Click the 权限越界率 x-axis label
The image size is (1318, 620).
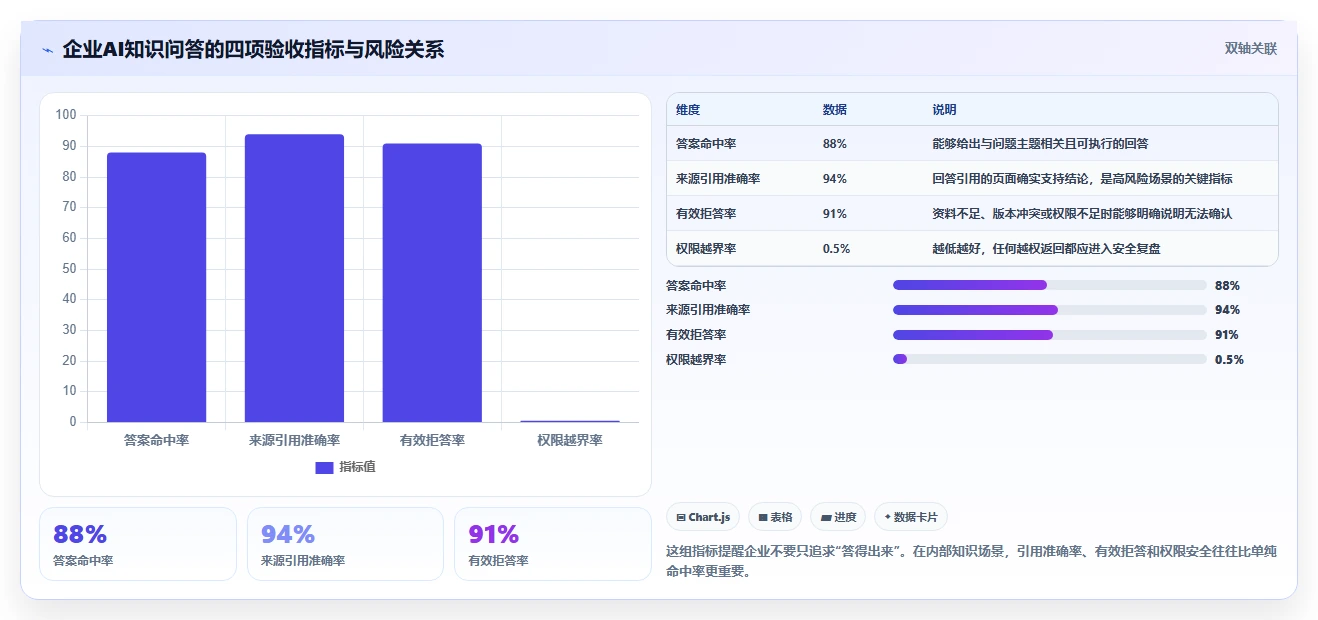[570, 440]
